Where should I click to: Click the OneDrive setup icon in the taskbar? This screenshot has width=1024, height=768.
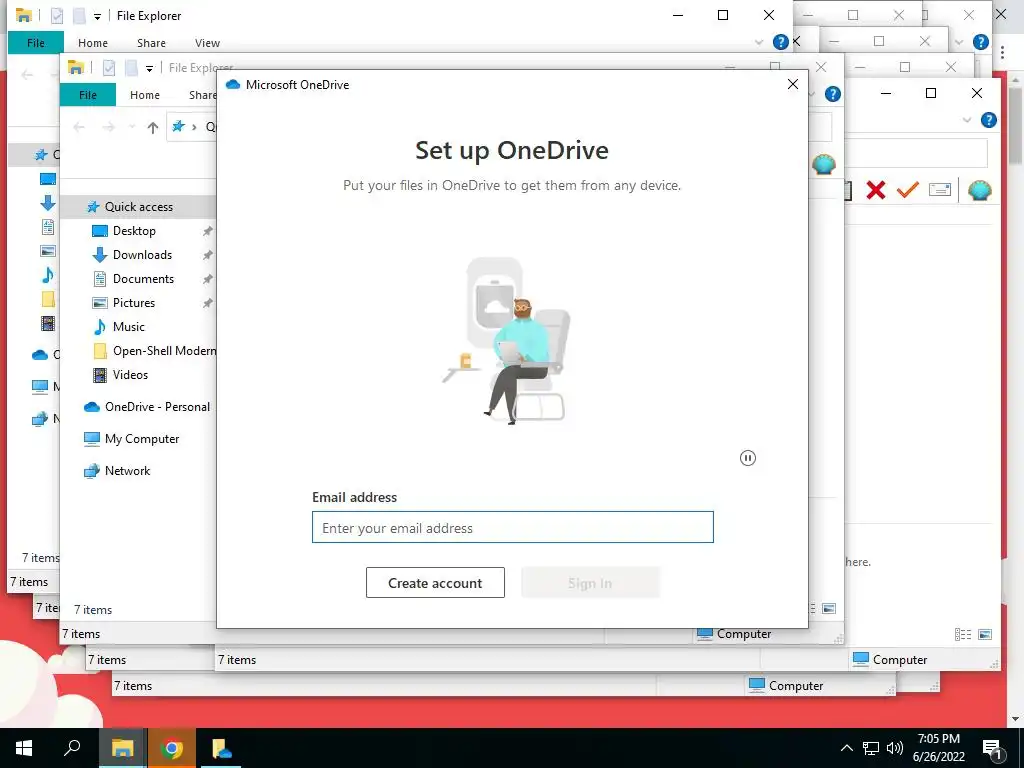click(x=221, y=748)
